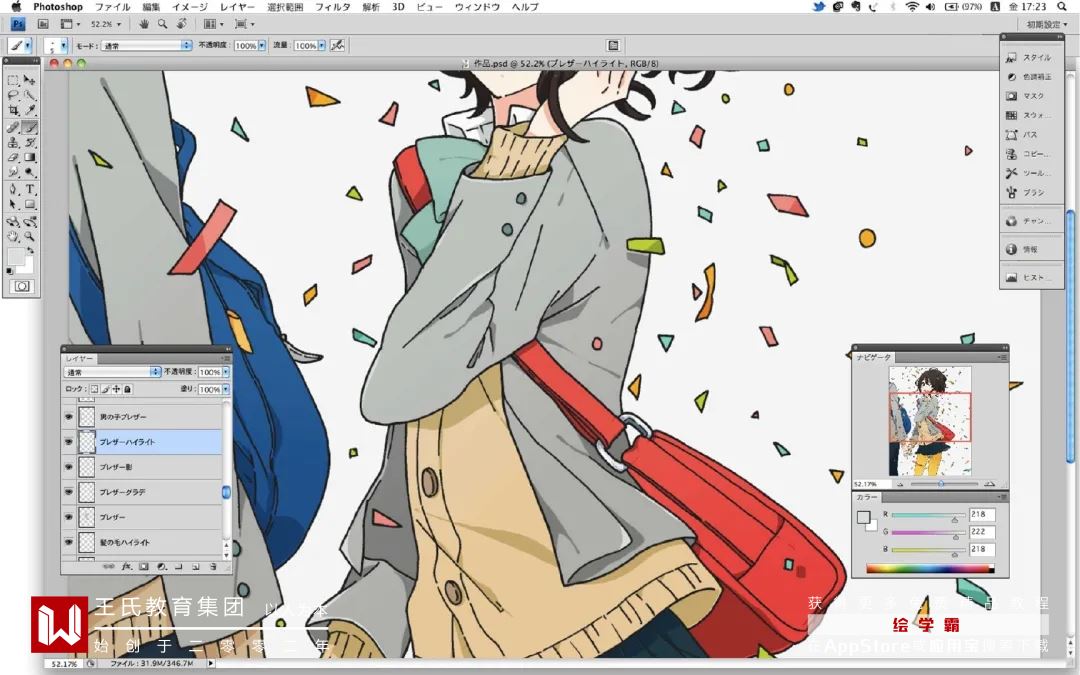This screenshot has width=1080, height=675.
Task: Open the brush opacity dropdown arrow
Action: (x=262, y=45)
